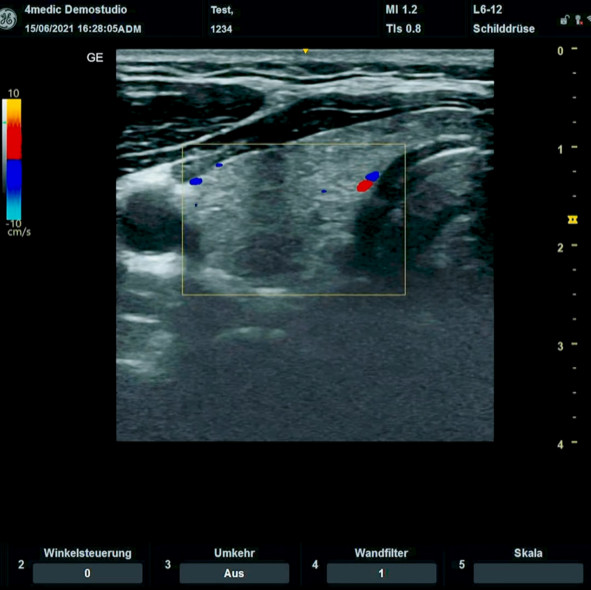
Task: Click the yellow probe orientation triangle above image
Action: (x=306, y=51)
